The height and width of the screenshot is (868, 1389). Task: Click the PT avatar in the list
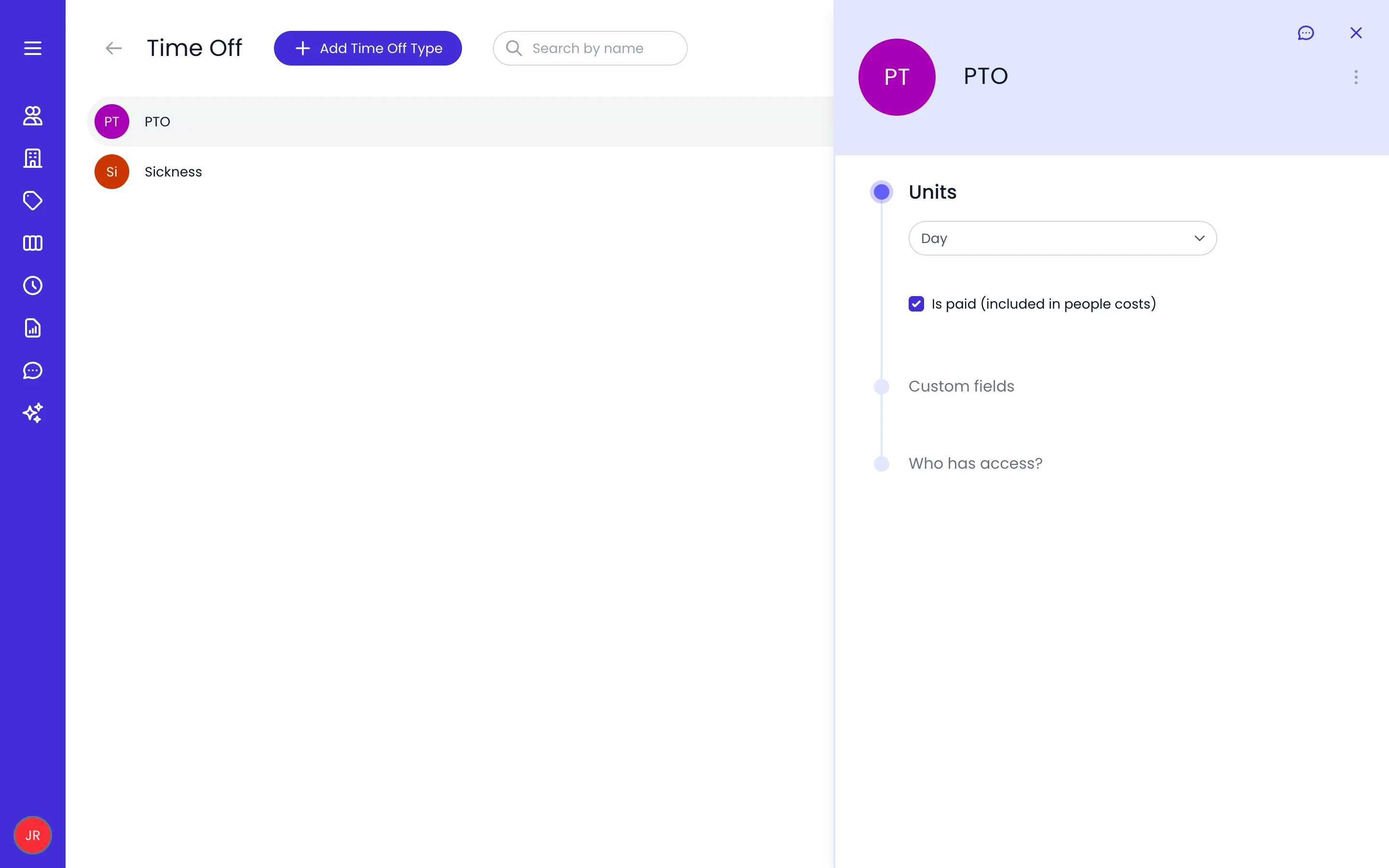[111, 121]
